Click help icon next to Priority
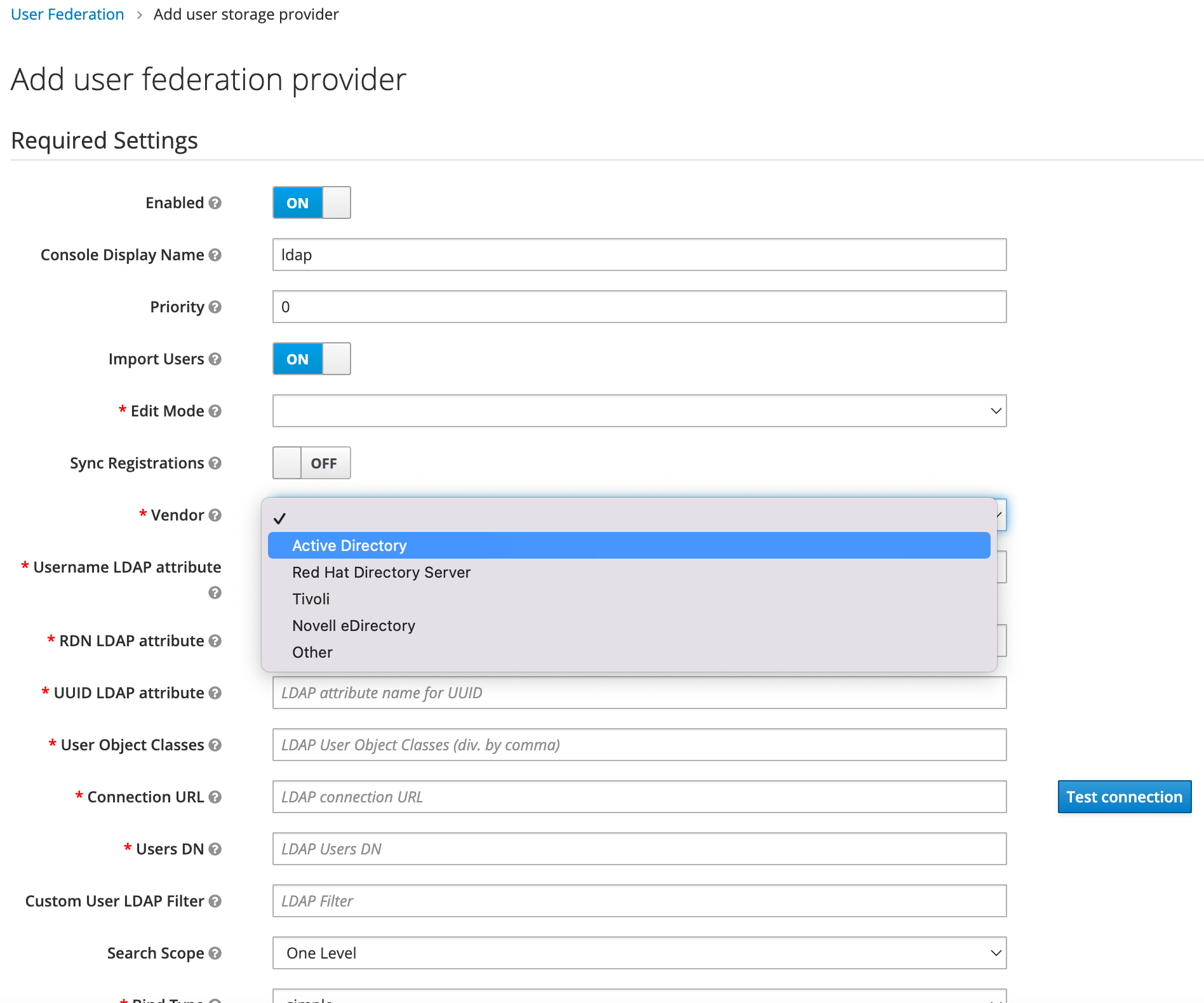 (x=215, y=307)
